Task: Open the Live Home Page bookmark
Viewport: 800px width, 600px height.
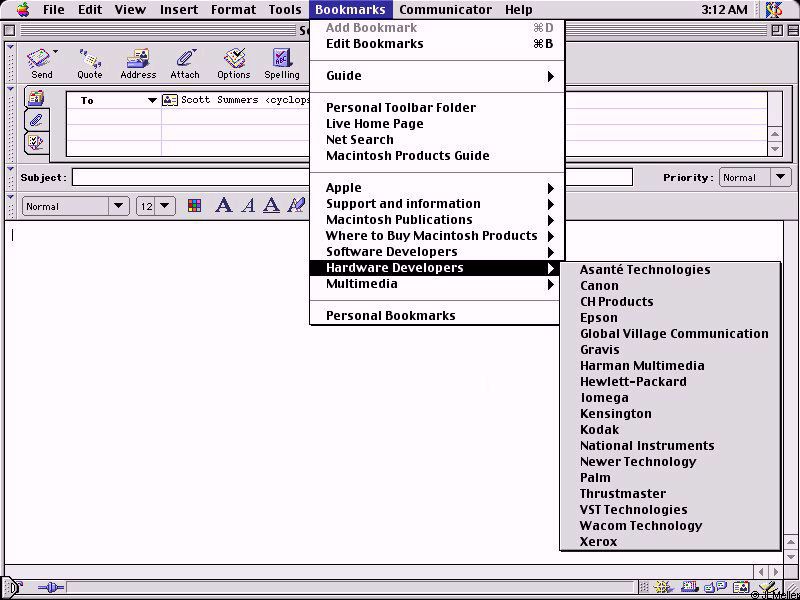Action: pyautogui.click(x=437, y=124)
